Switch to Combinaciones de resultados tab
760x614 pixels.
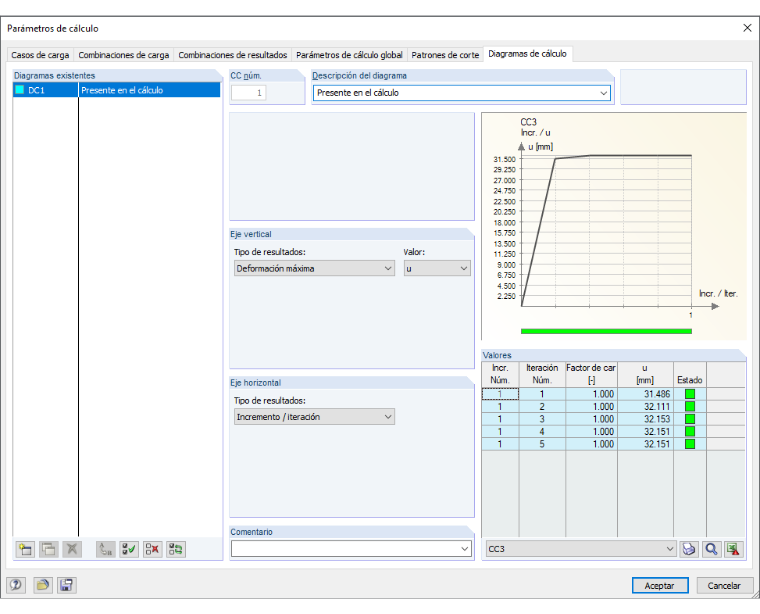(233, 55)
